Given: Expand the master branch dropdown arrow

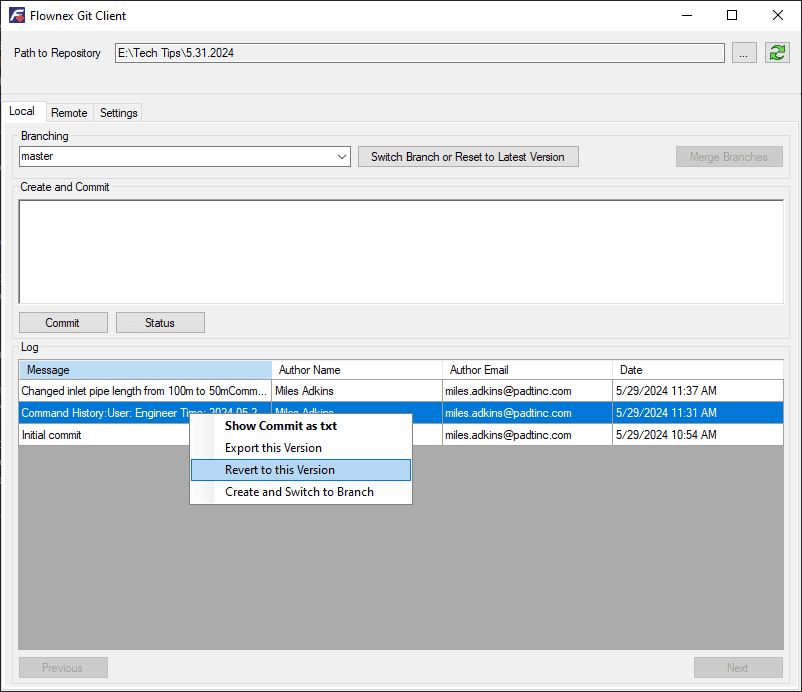Looking at the screenshot, I should [x=342, y=157].
